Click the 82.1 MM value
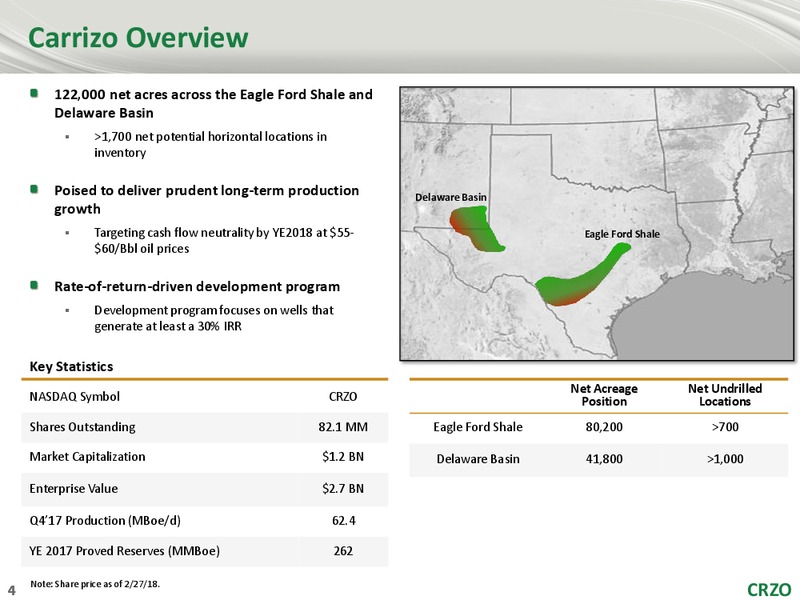 point(343,427)
